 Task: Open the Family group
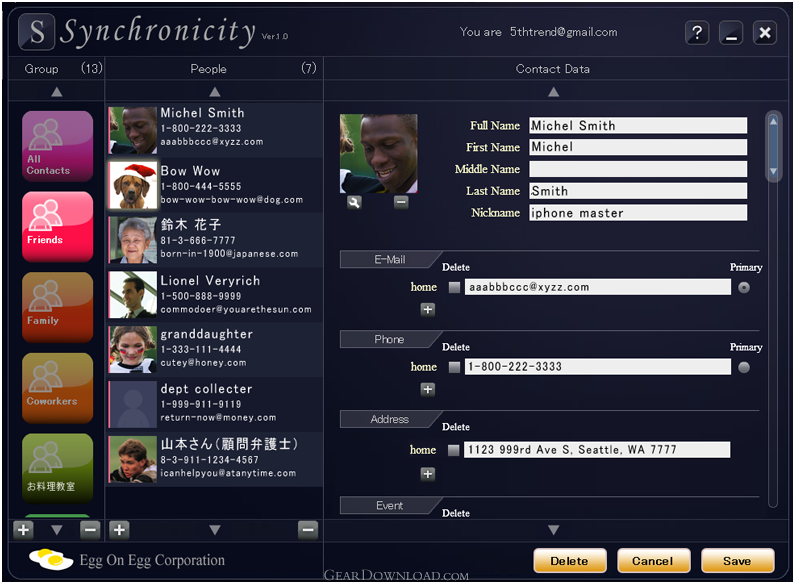pos(57,307)
